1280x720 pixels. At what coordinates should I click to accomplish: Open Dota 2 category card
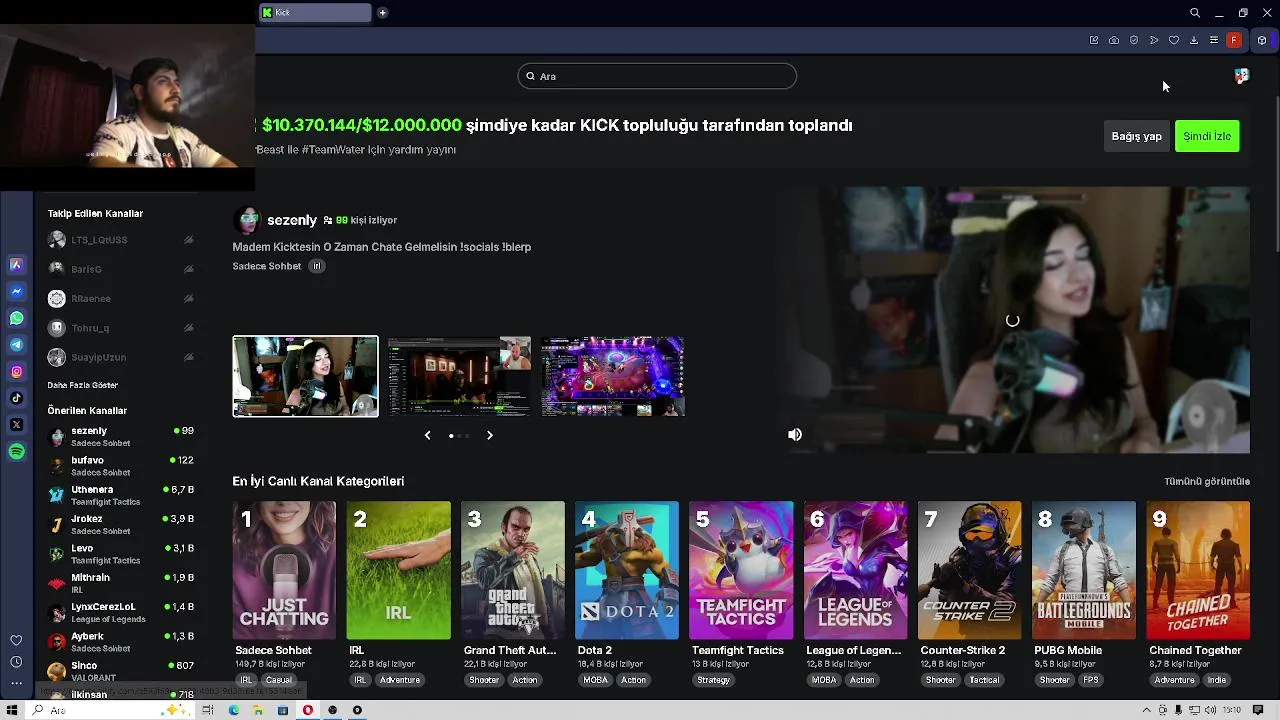point(627,570)
